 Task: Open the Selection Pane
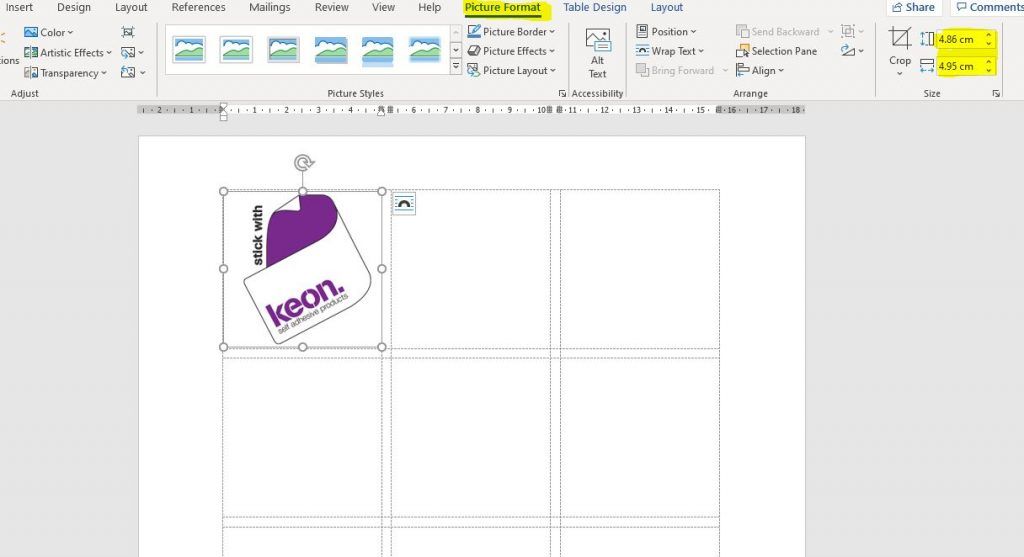[x=776, y=51]
